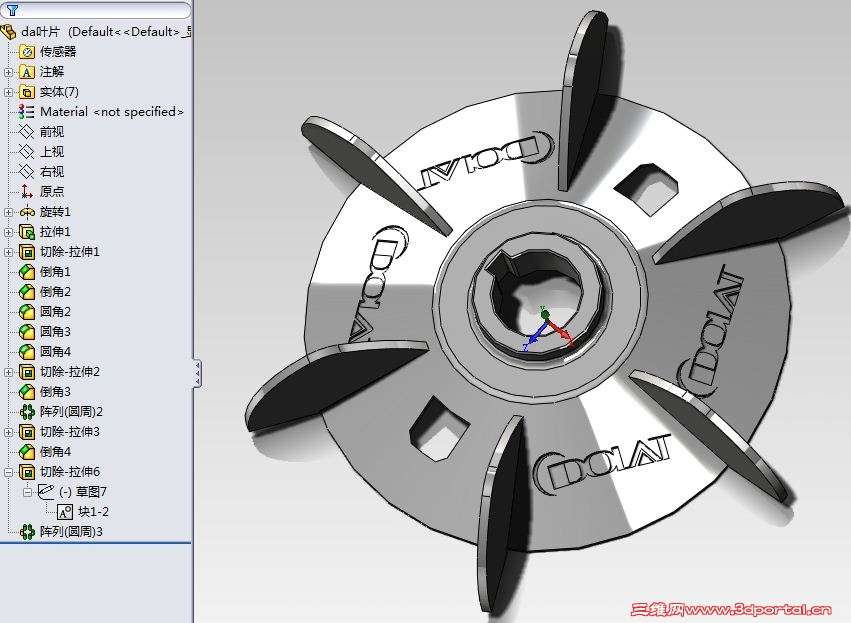Expand the 实体(7) bodies folder
851x623 pixels.
pyautogui.click(x=8, y=92)
